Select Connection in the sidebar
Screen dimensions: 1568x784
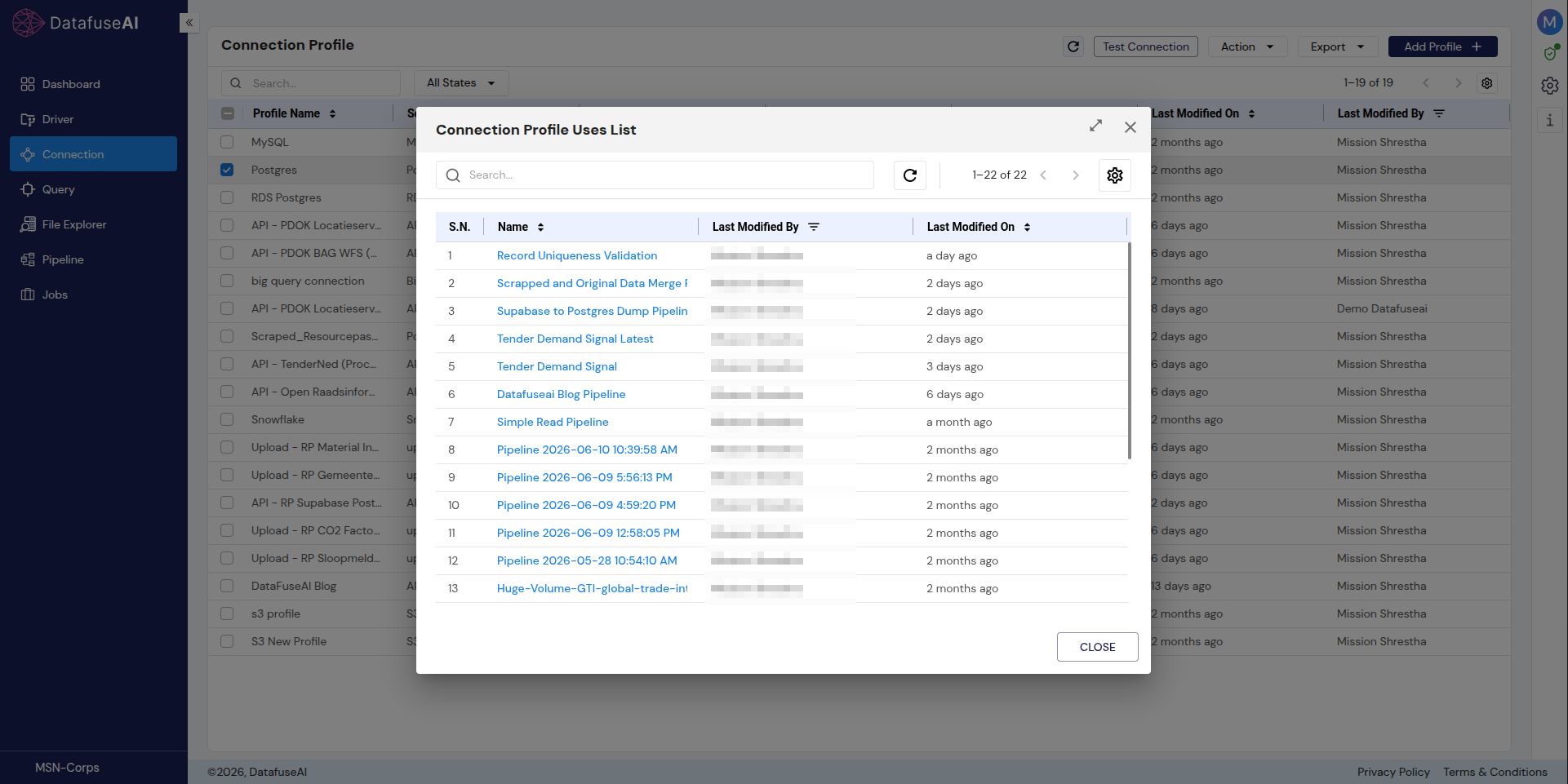point(93,154)
